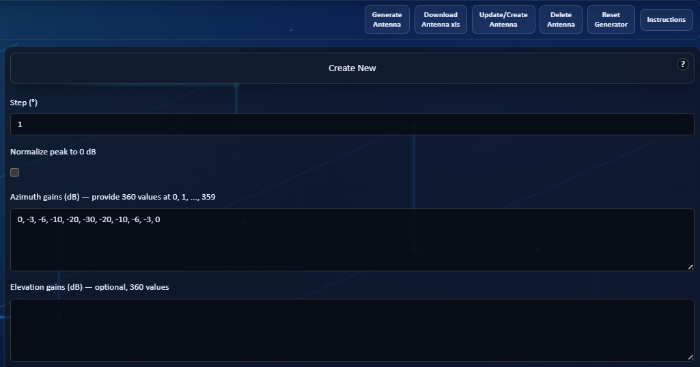Image resolution: width=700 pixels, height=367 pixels.
Task: Click the Delete Antenna button
Action: [x=561, y=20]
